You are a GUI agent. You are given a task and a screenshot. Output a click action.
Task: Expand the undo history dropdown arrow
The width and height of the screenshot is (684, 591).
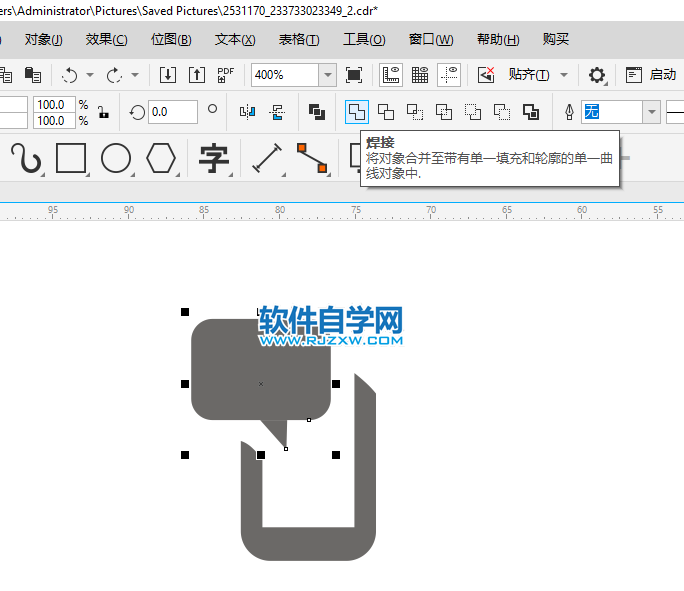click(90, 75)
